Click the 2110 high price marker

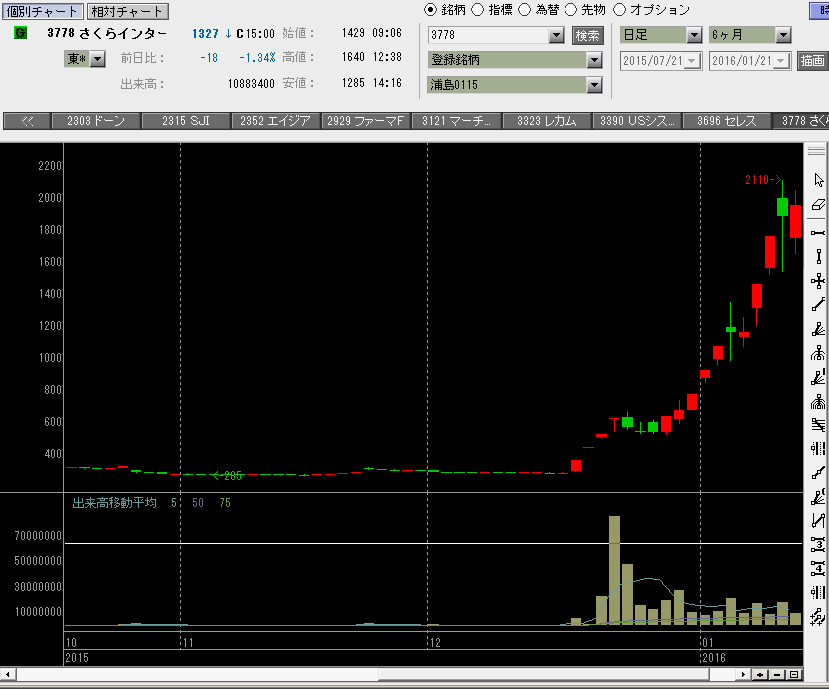point(763,180)
